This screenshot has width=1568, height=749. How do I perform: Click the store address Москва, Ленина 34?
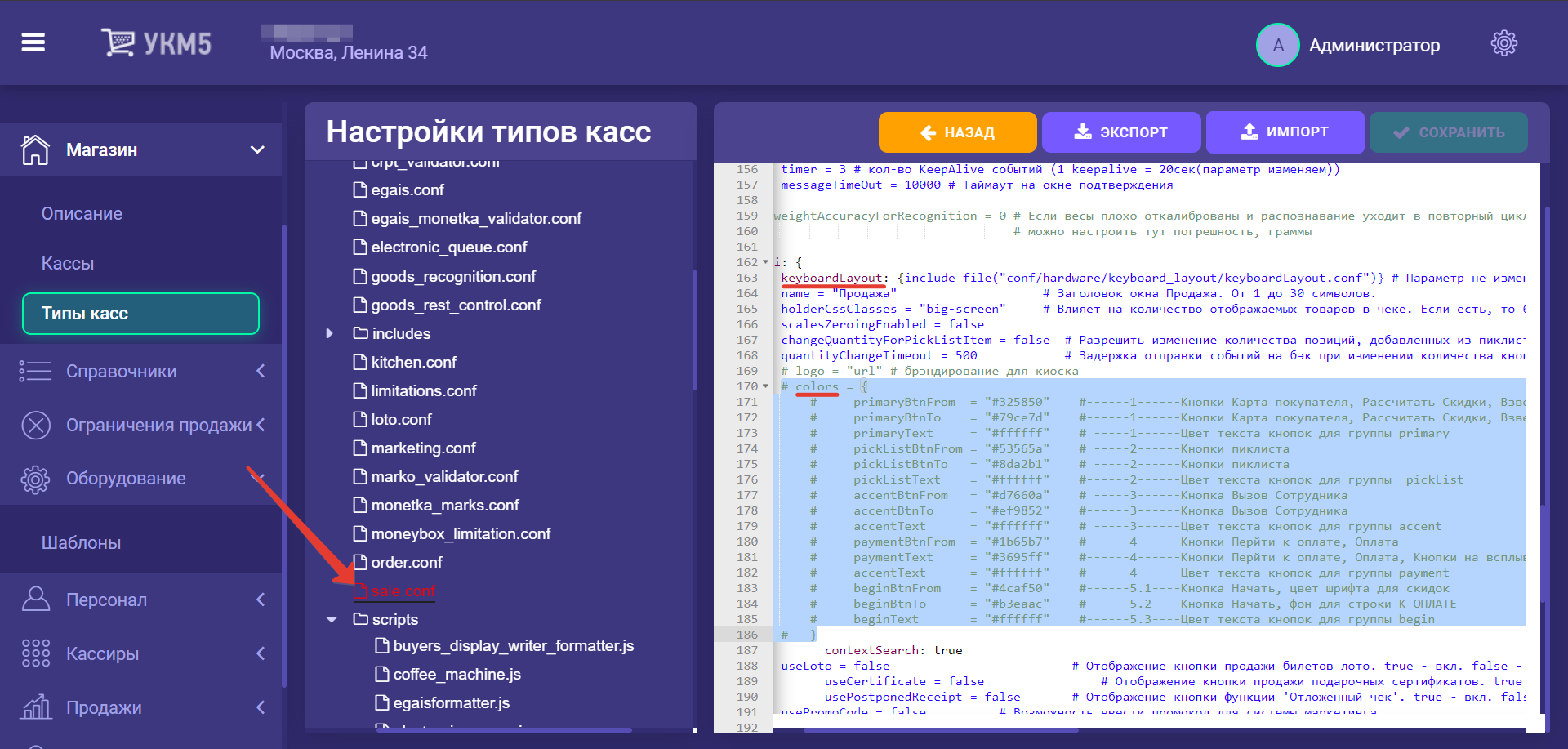349,52
